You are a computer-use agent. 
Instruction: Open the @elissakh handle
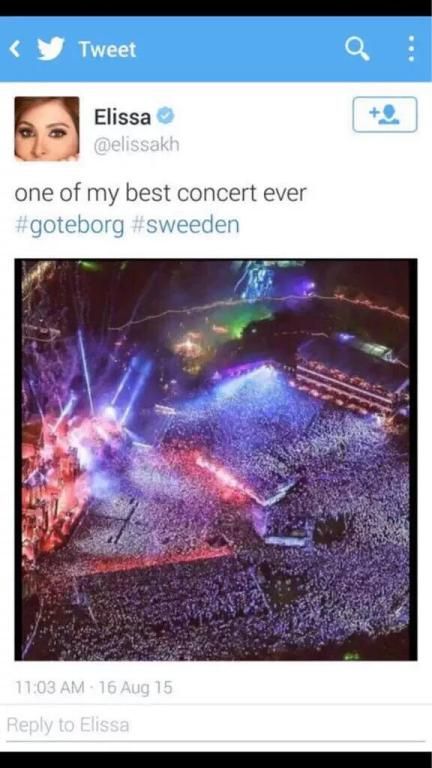point(137,144)
